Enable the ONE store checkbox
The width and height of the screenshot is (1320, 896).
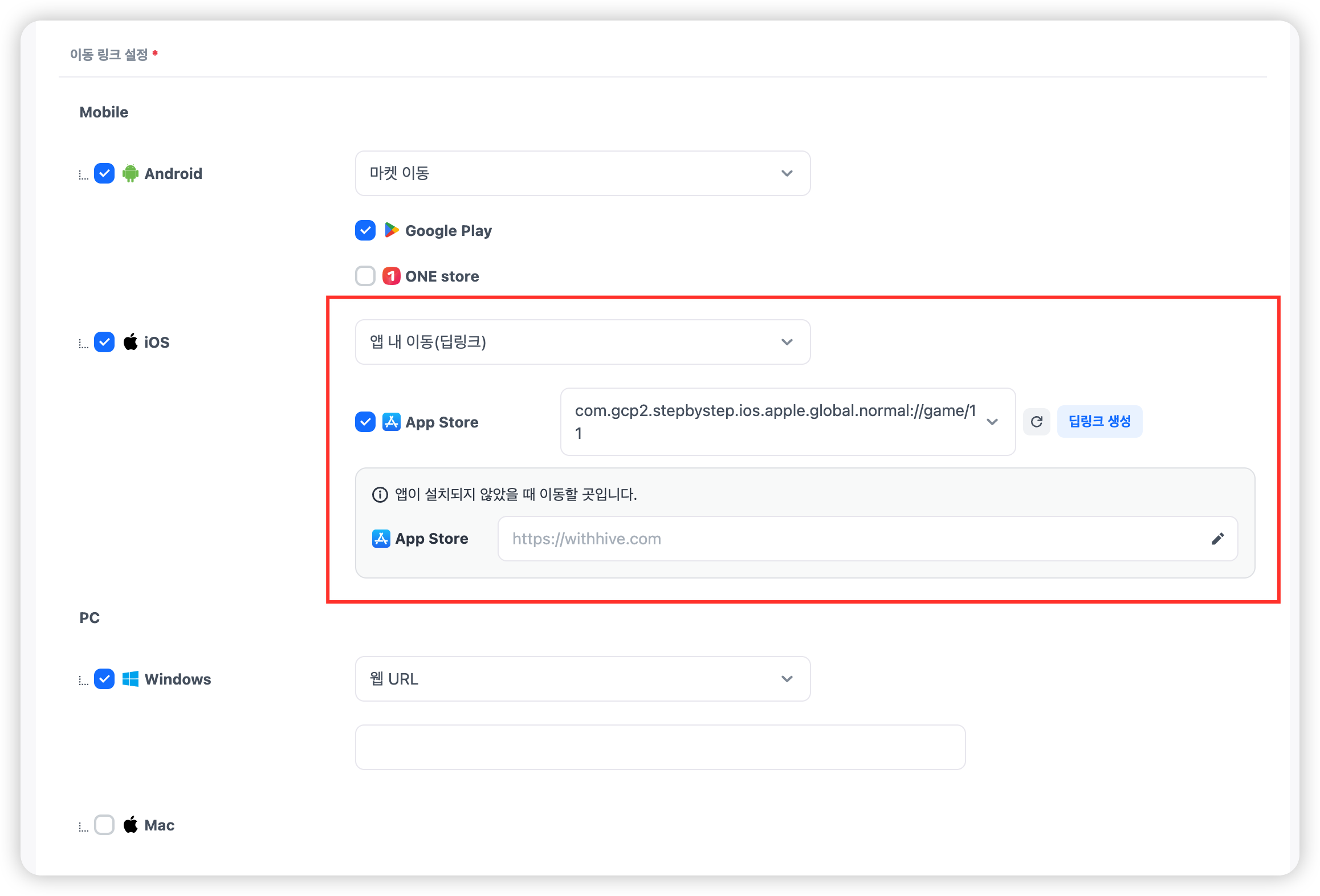click(365, 276)
